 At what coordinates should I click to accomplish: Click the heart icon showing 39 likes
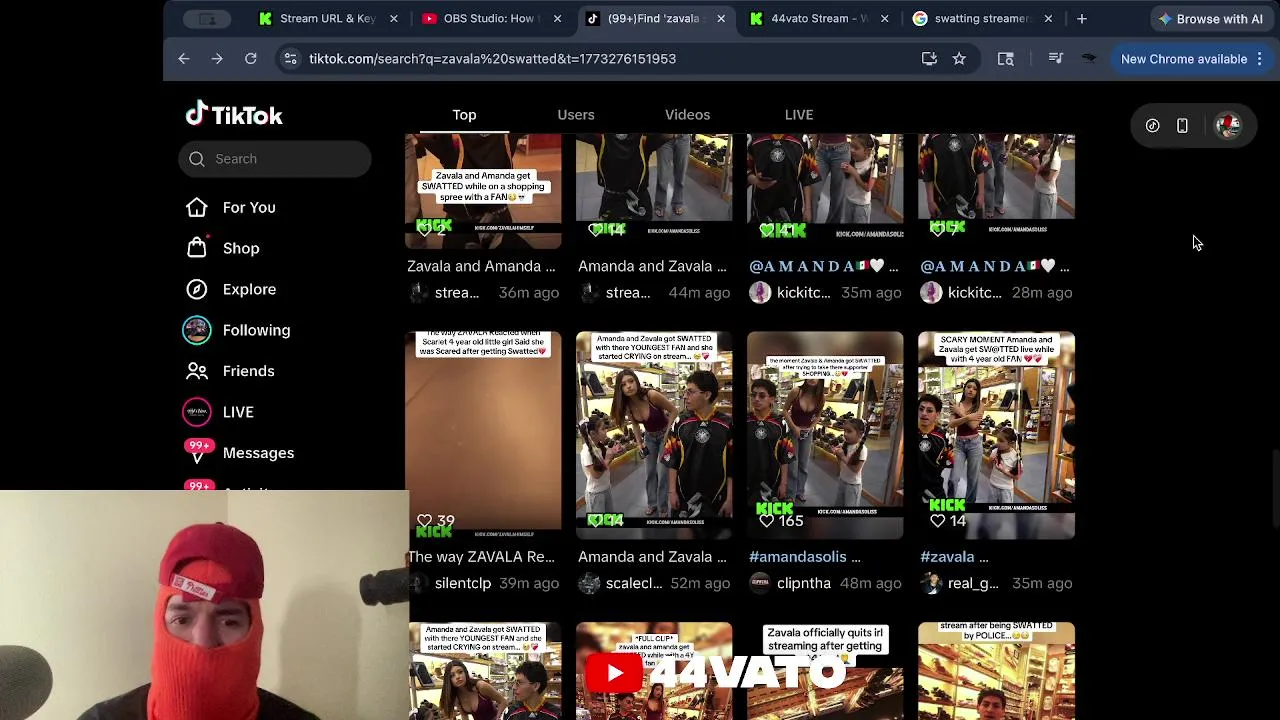424,521
